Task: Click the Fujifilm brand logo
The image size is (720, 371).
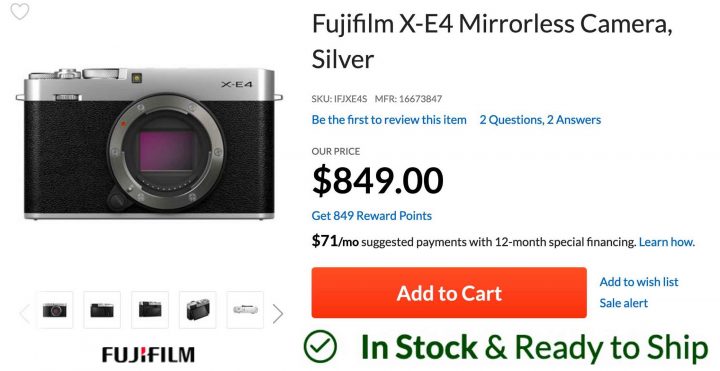Action: (x=148, y=355)
